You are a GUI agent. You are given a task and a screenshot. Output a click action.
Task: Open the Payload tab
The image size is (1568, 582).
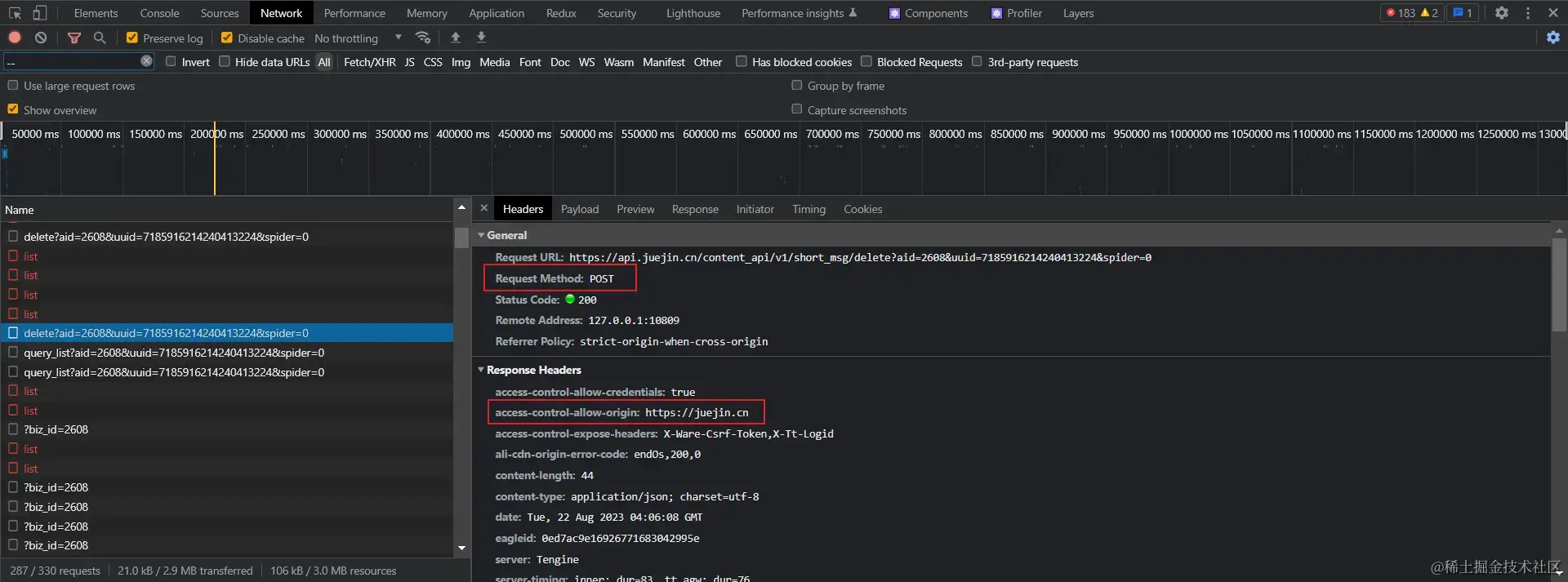[x=580, y=209]
